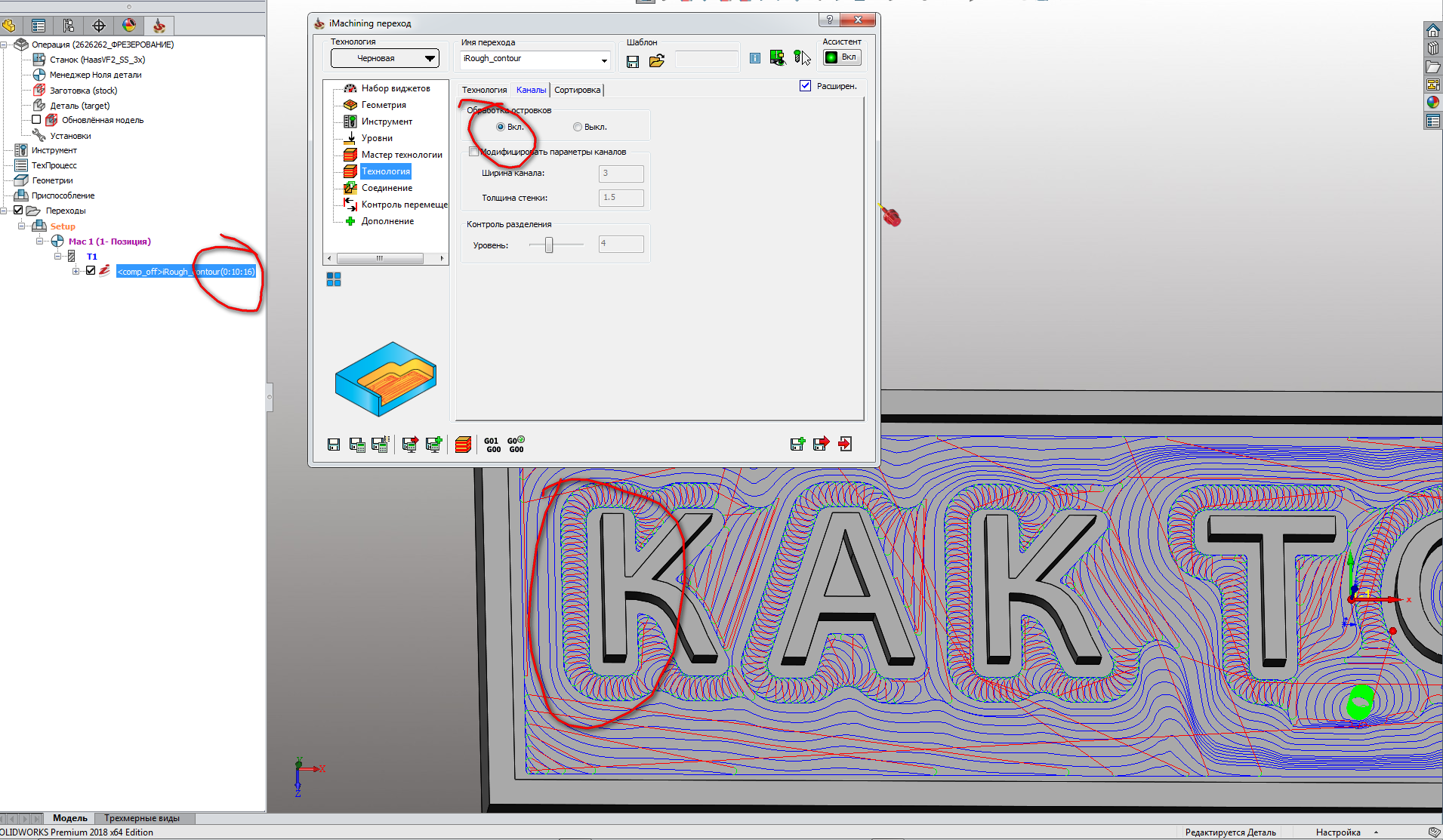Click the Save, Calculate and G-code icon
Viewport: 1443px width, 840px height.
point(381,445)
